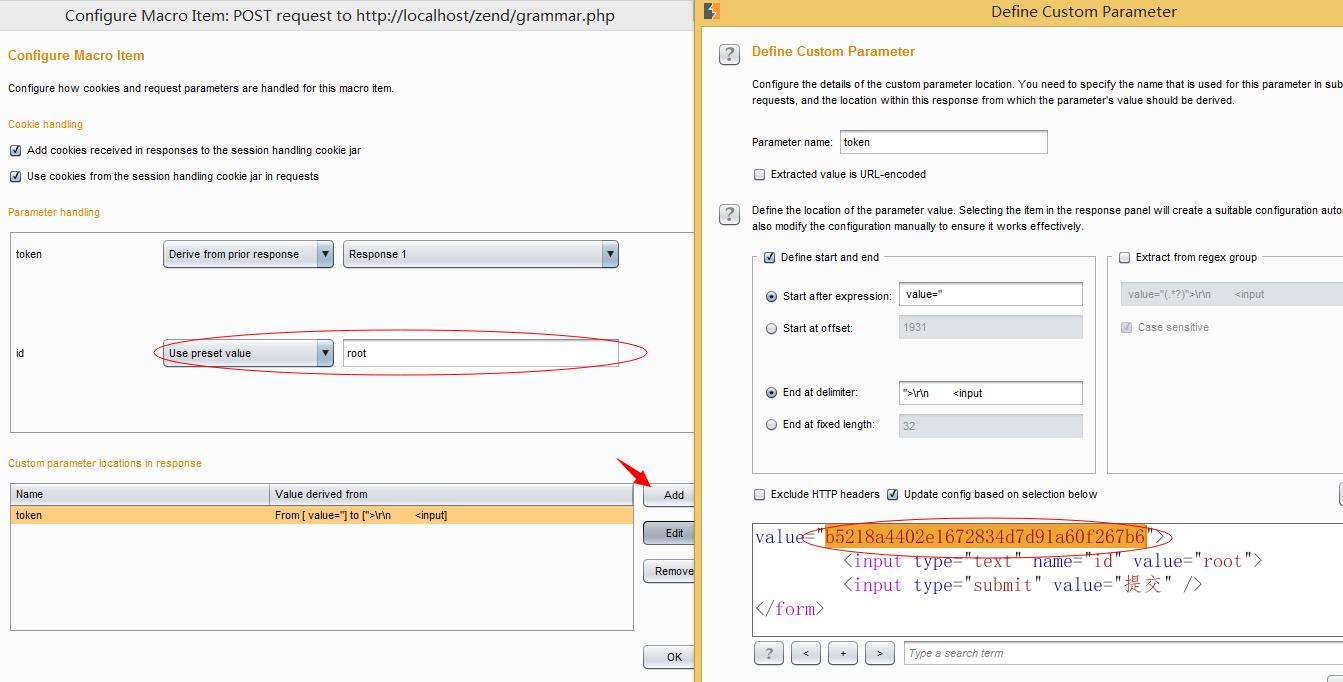Go to next search match arrow

click(879, 653)
